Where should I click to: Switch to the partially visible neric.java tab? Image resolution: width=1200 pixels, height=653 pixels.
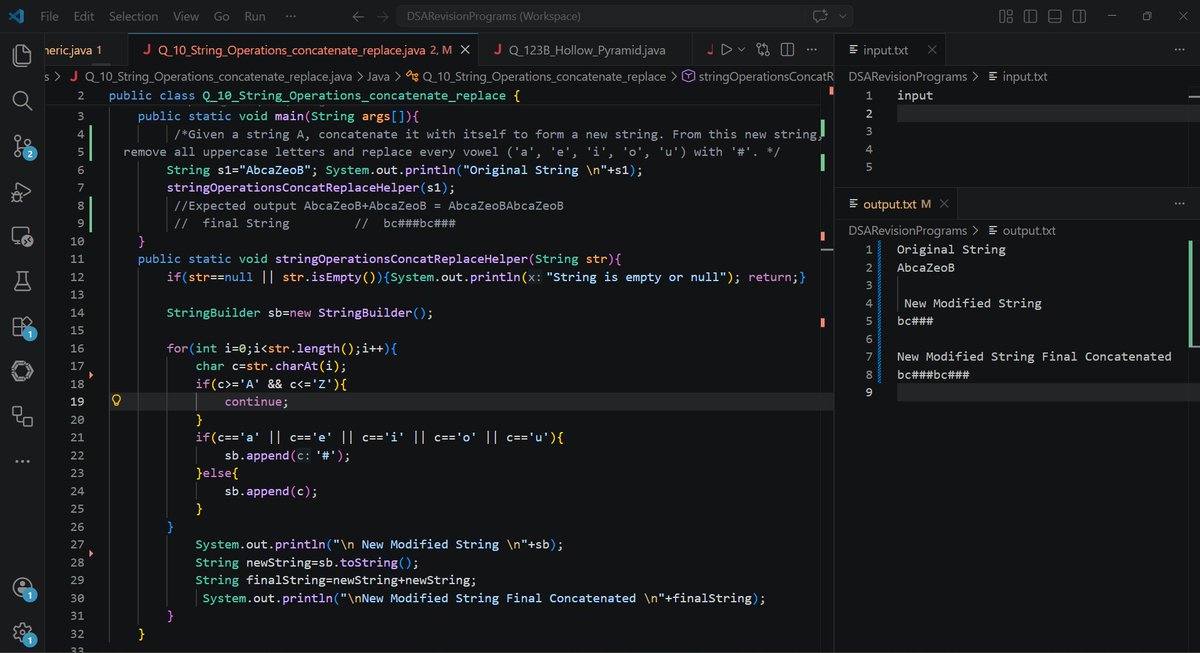86,49
